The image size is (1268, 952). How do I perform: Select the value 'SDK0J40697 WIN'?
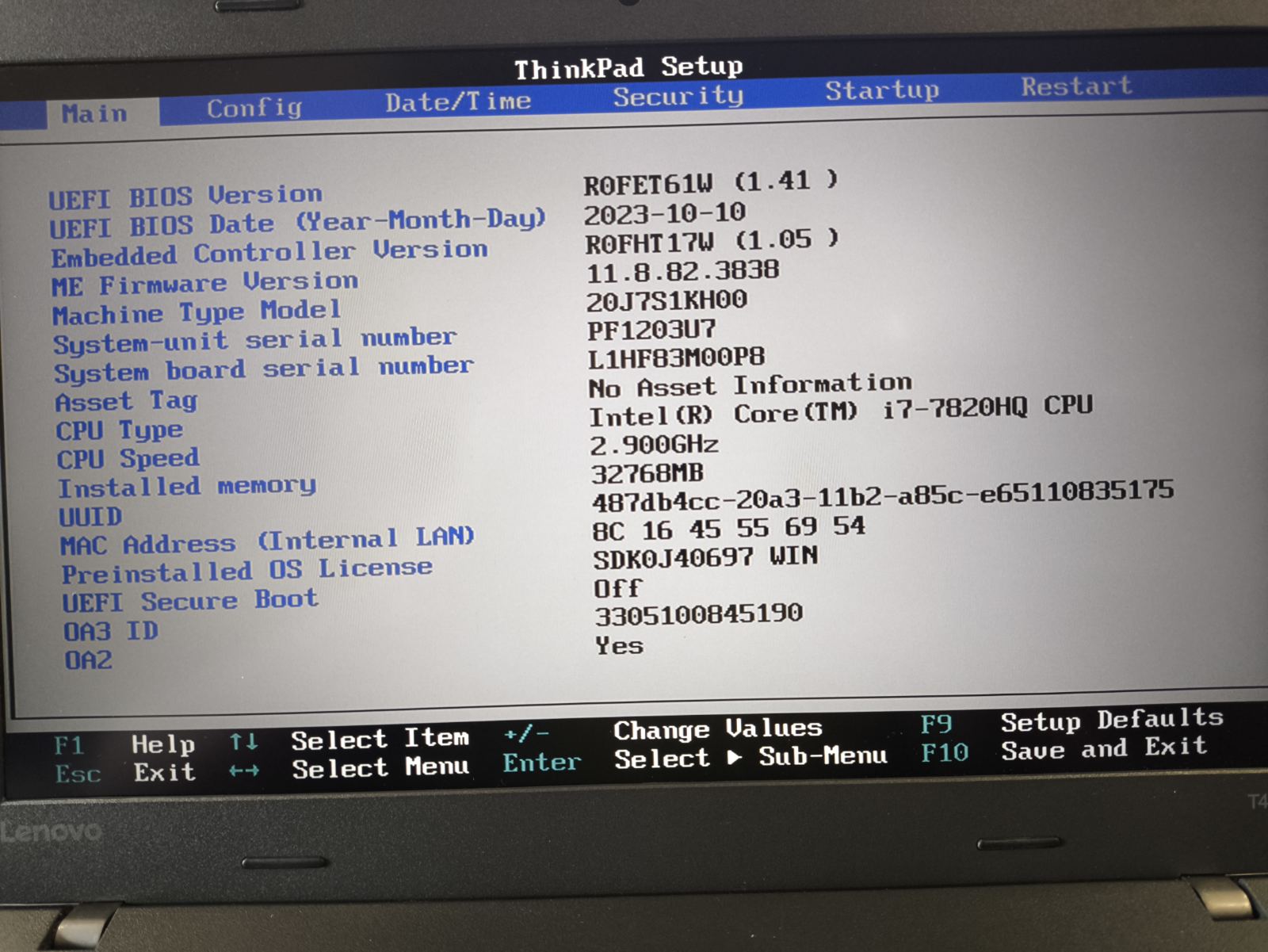(x=705, y=558)
